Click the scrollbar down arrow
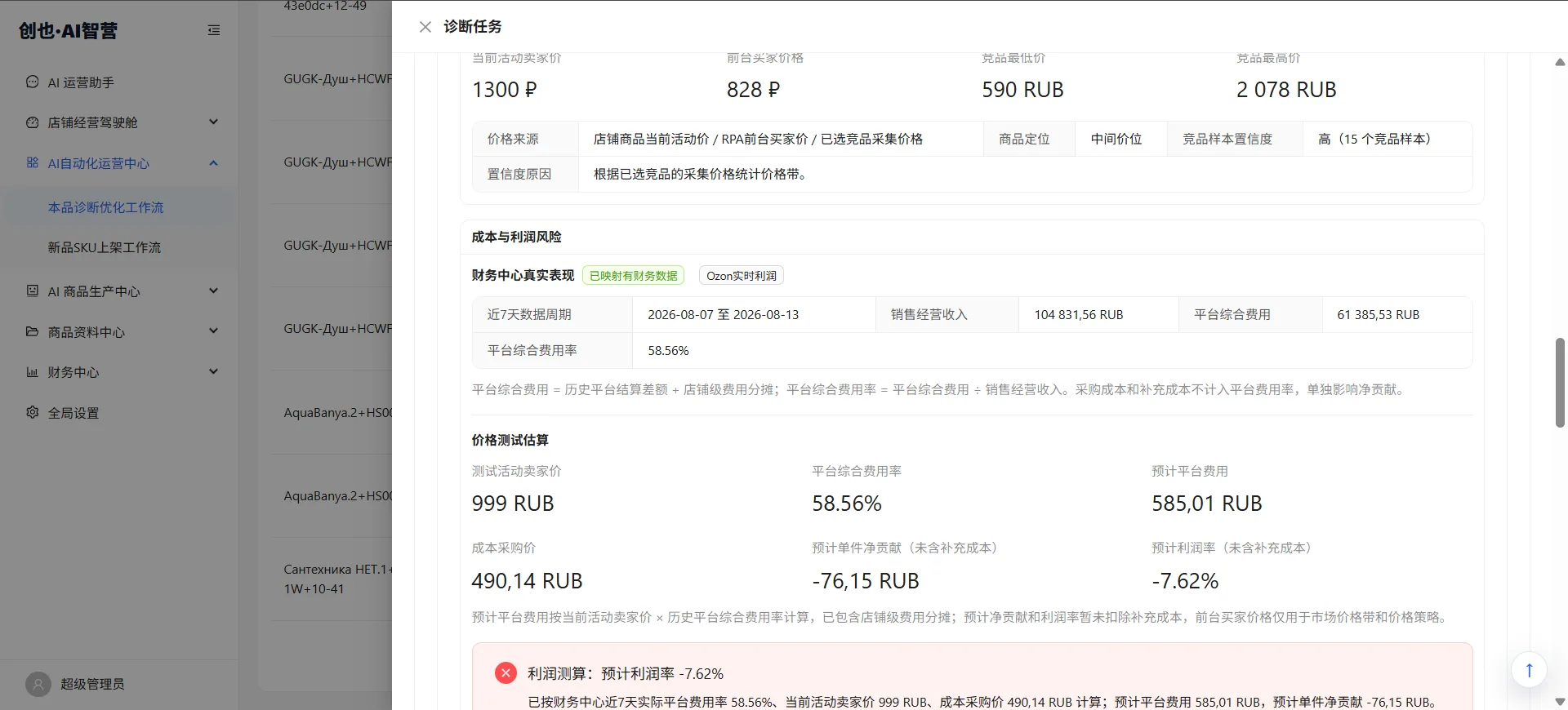The height and width of the screenshot is (710, 1568). (1560, 702)
